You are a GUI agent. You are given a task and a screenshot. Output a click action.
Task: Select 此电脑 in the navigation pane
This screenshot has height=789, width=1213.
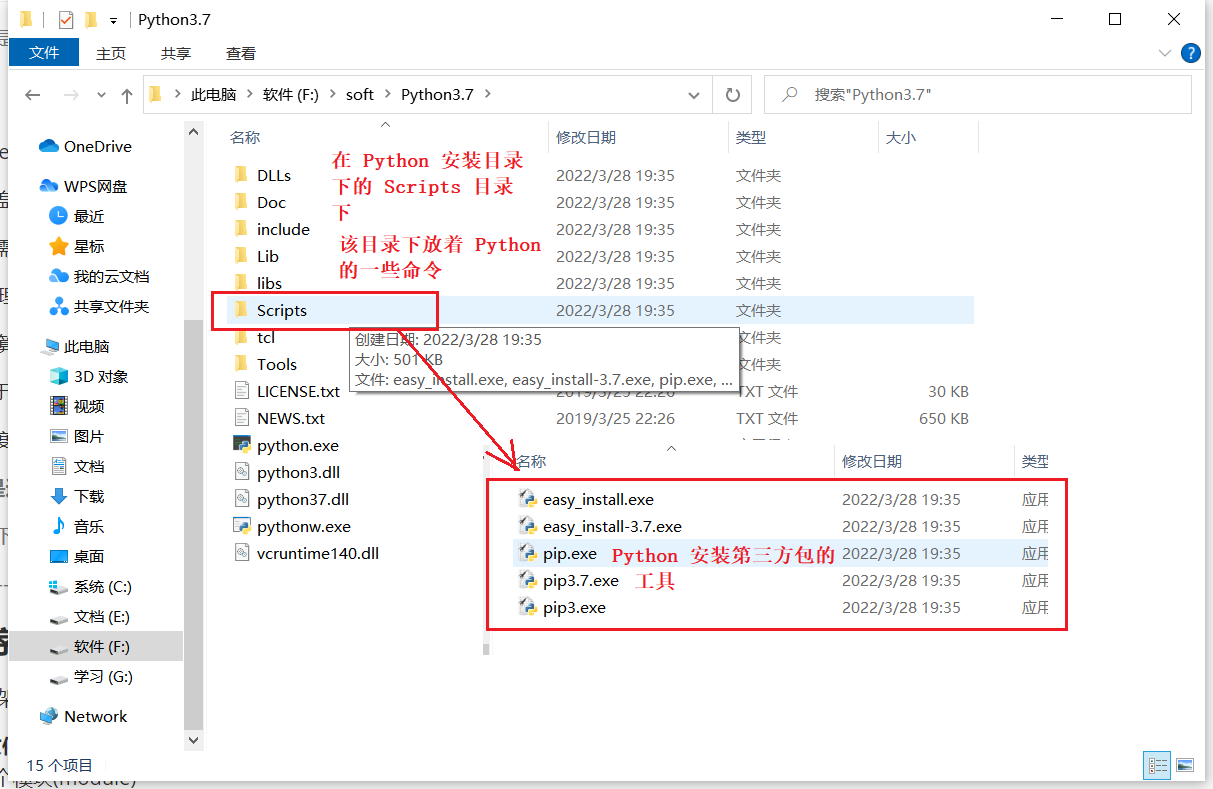pyautogui.click(x=86, y=346)
